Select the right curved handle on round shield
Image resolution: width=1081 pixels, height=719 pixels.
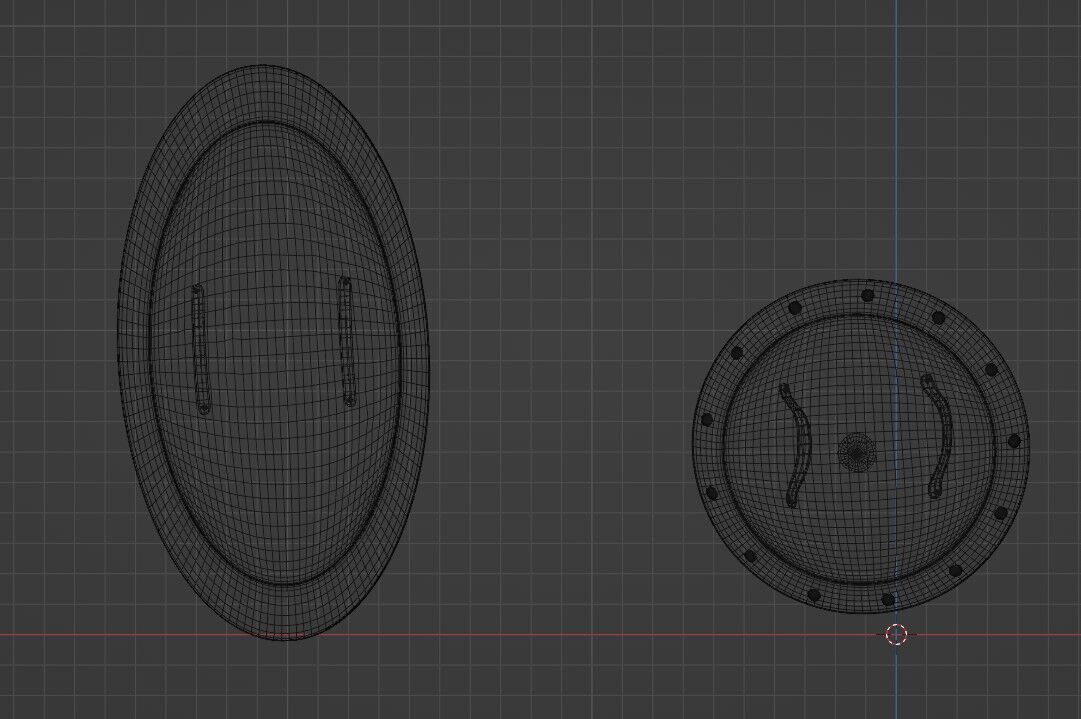[x=938, y=436]
